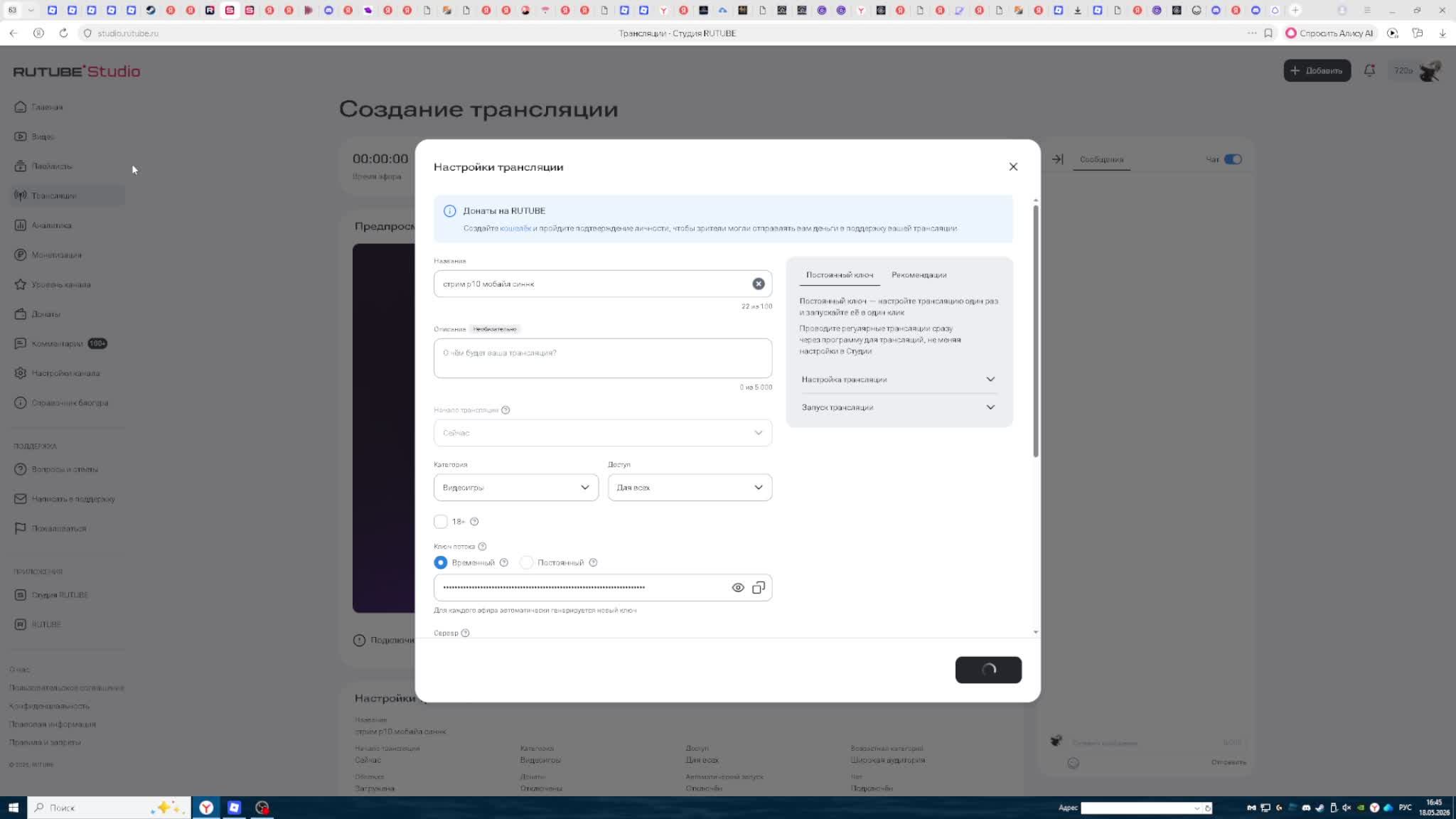This screenshot has height=819, width=1456.
Task: Copy the stream key
Action: point(759,588)
